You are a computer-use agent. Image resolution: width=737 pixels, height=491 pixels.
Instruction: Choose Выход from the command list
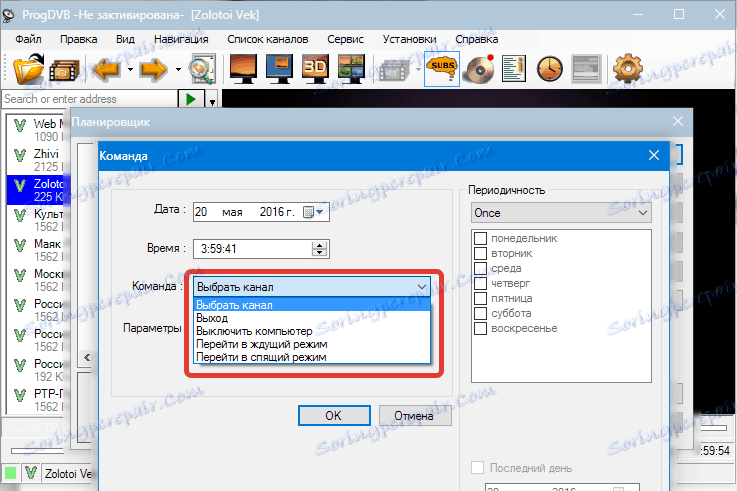point(312,318)
